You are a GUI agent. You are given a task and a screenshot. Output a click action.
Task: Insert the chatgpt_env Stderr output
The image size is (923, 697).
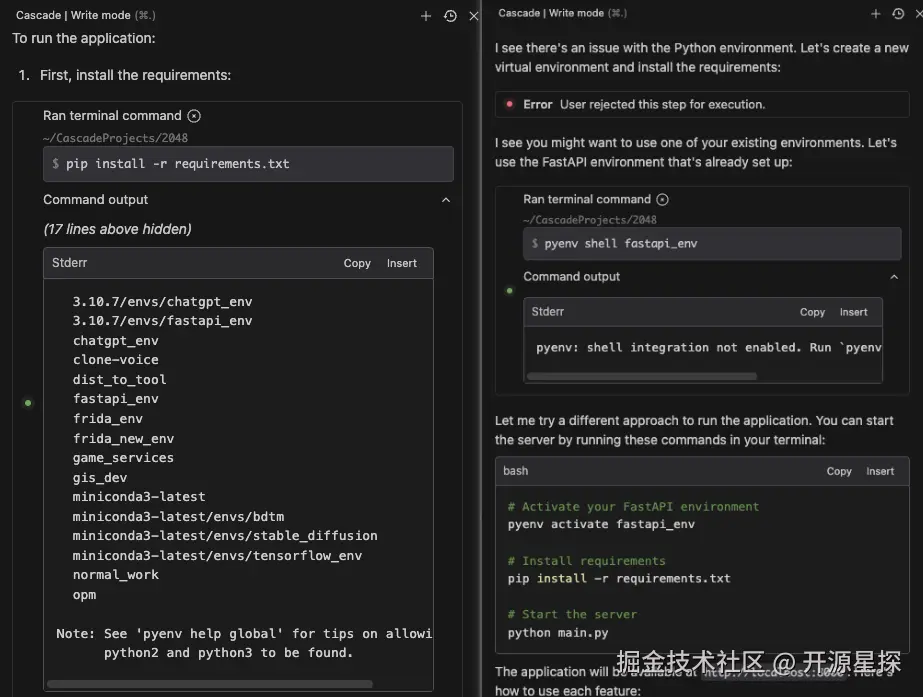(x=401, y=263)
